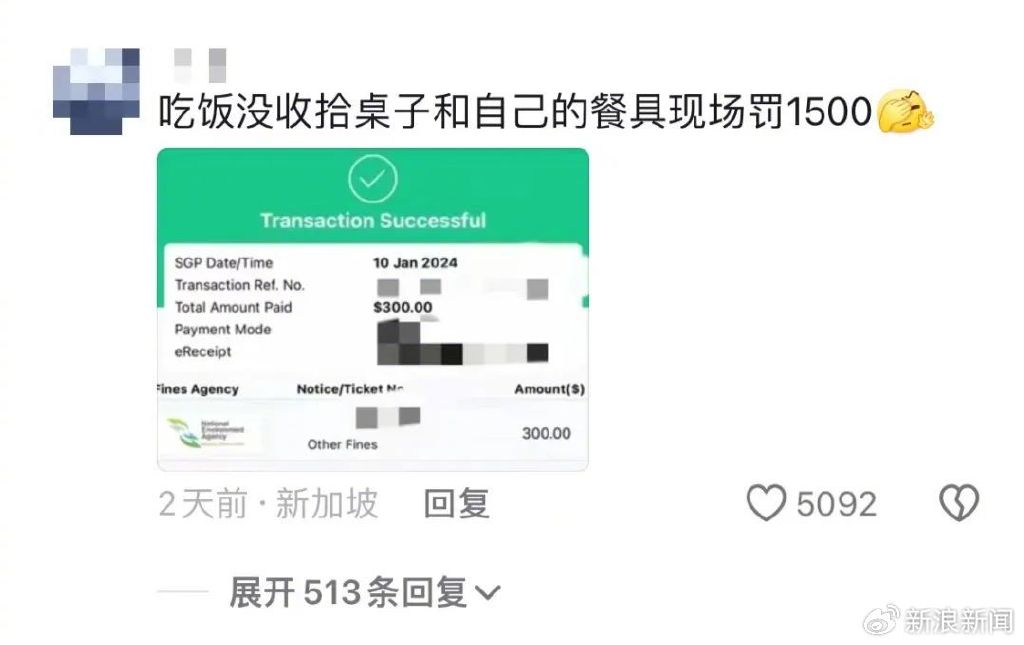
Task: Open the transaction receipt image attachment
Action: 373,309
